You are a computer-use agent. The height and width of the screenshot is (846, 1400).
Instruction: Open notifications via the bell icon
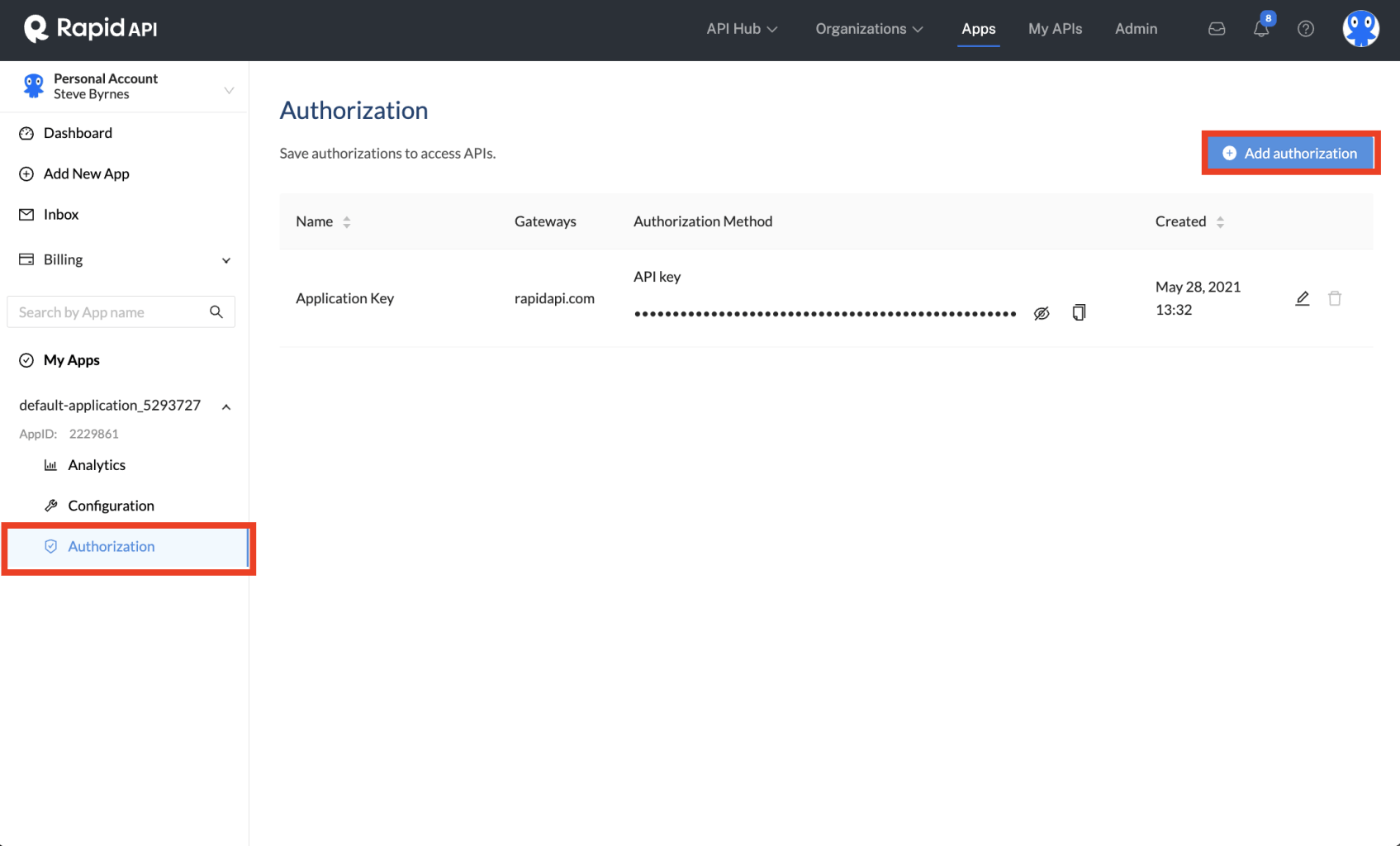[x=1260, y=28]
